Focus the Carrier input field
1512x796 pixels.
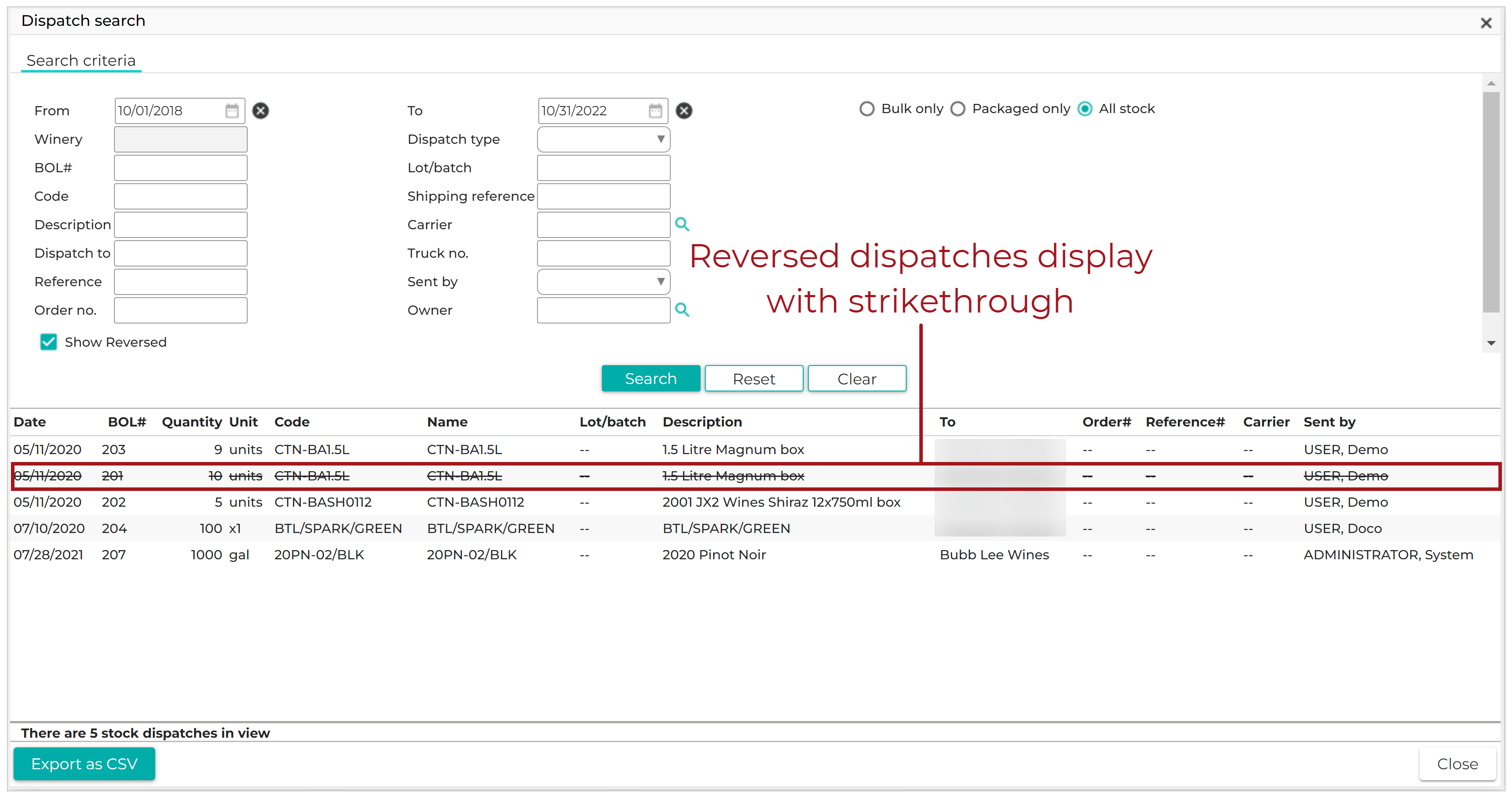[603, 225]
